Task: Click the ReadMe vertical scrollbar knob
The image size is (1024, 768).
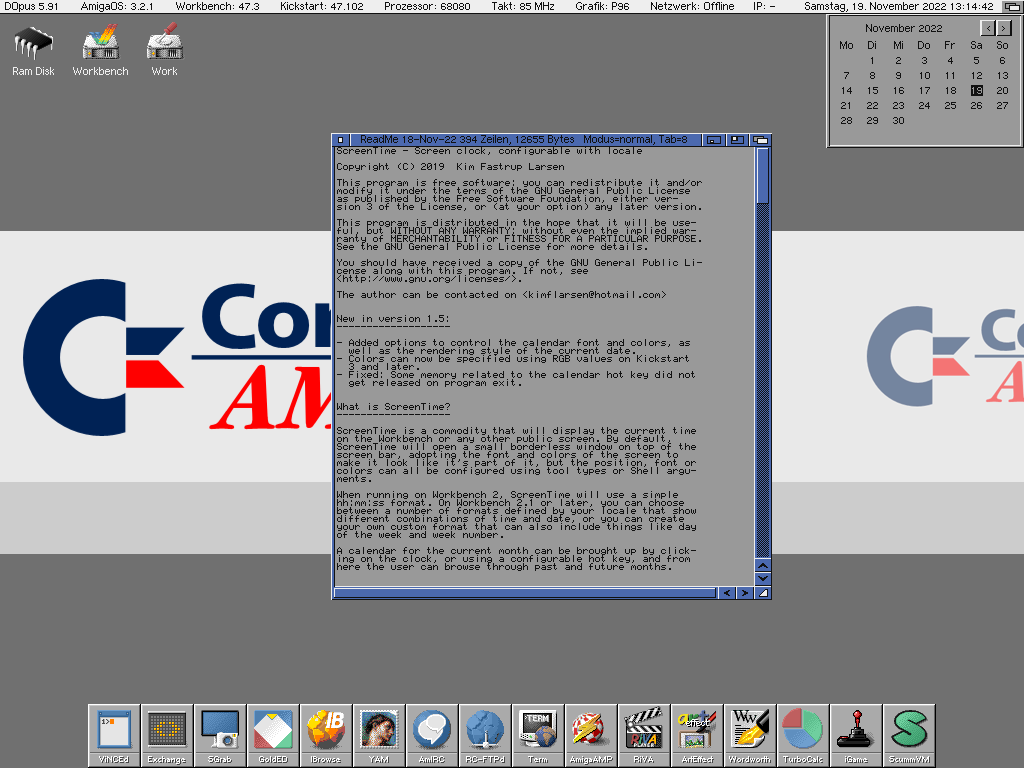Action: tap(762, 175)
